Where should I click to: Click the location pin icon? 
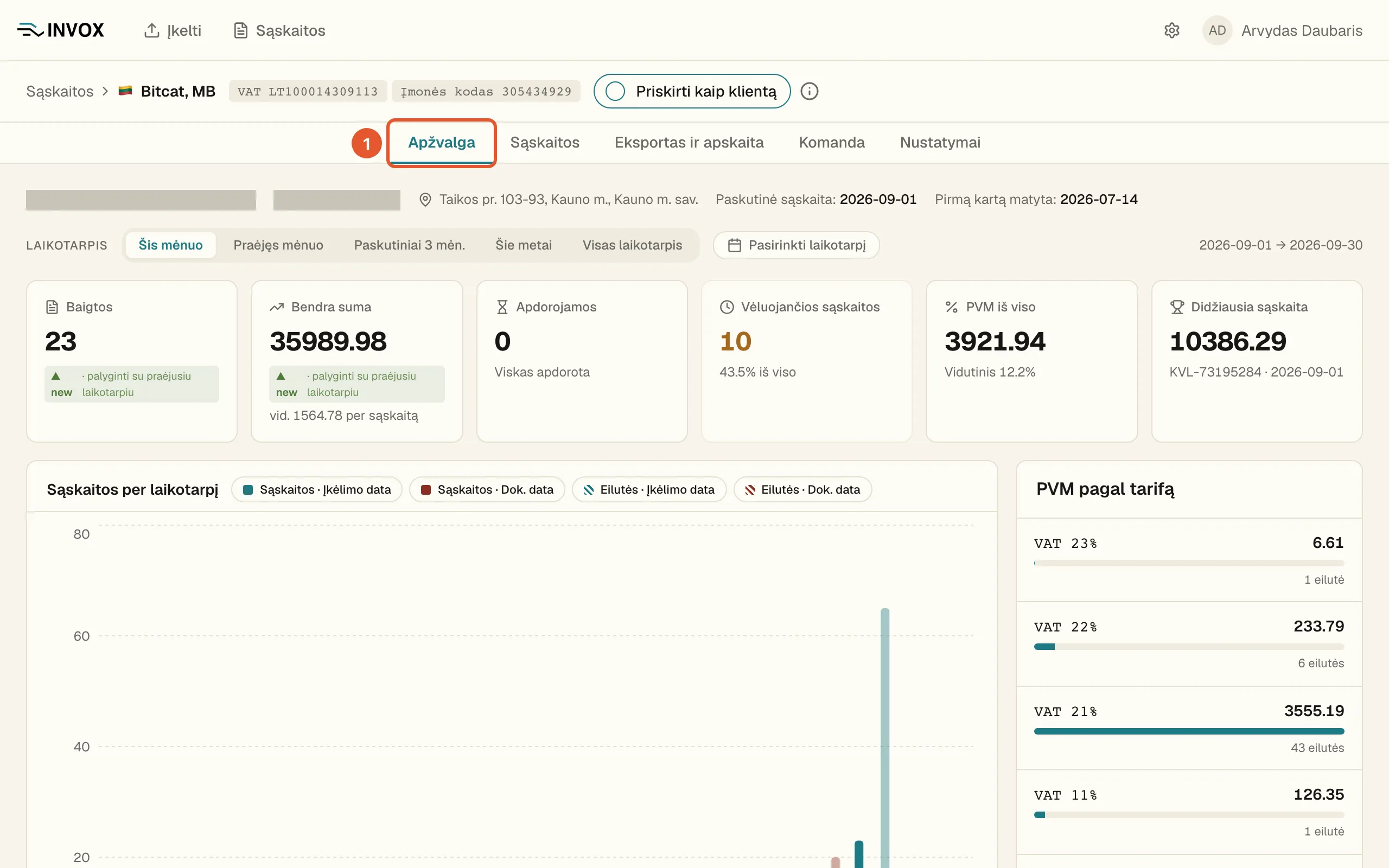coord(425,200)
